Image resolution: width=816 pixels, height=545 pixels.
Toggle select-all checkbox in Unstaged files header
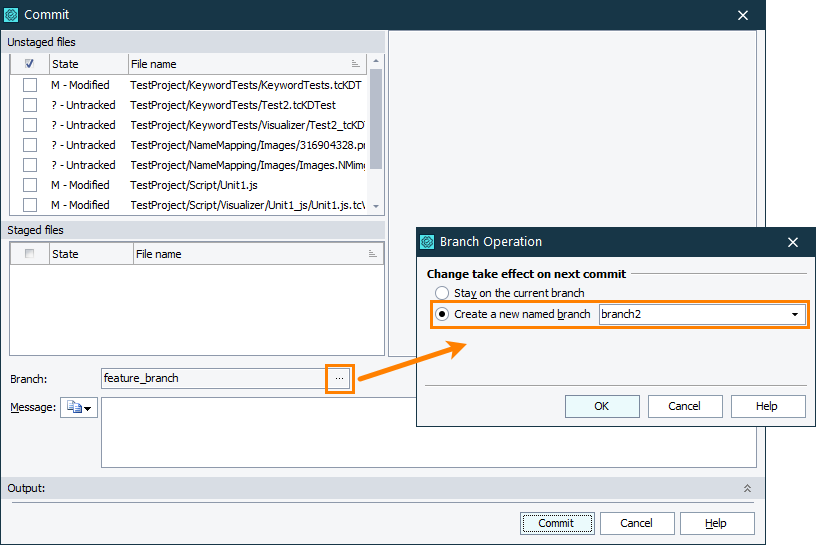tap(30, 64)
